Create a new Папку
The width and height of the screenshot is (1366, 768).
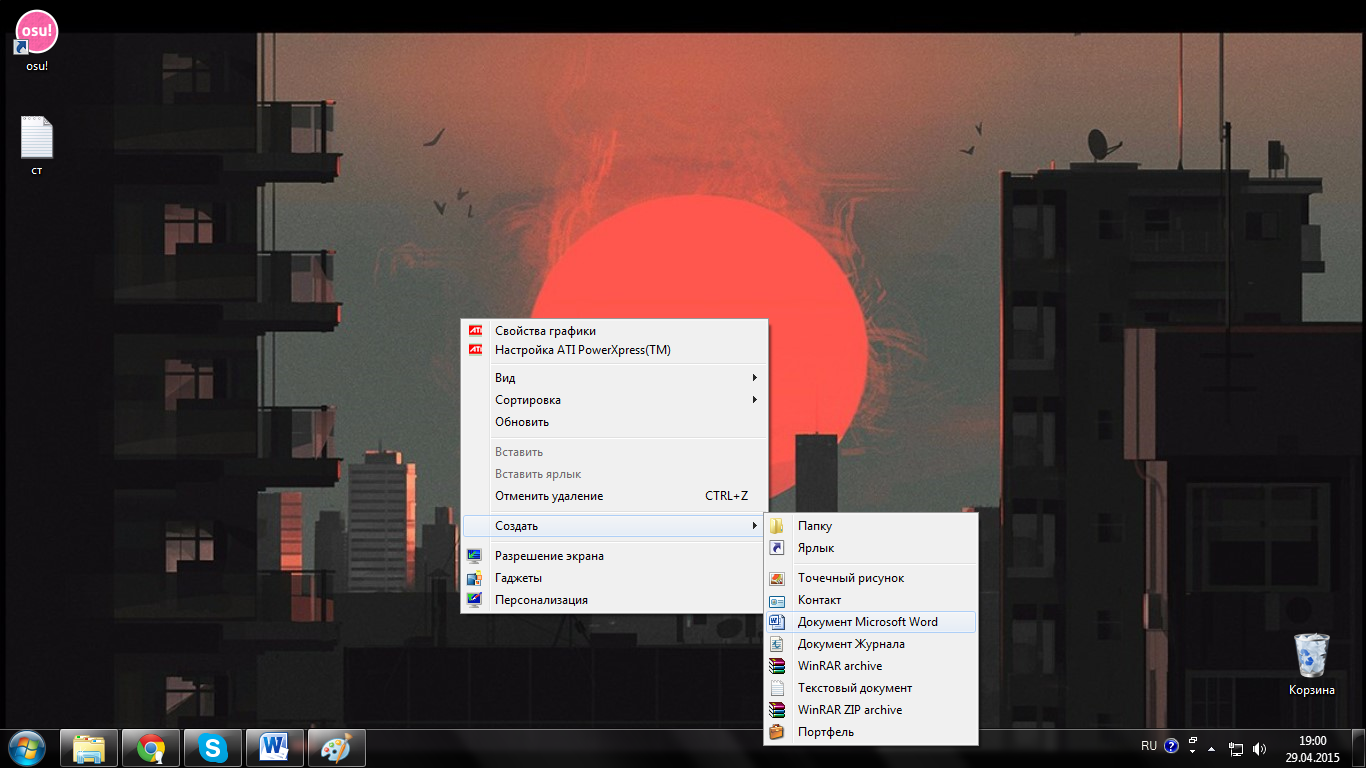(x=870, y=526)
